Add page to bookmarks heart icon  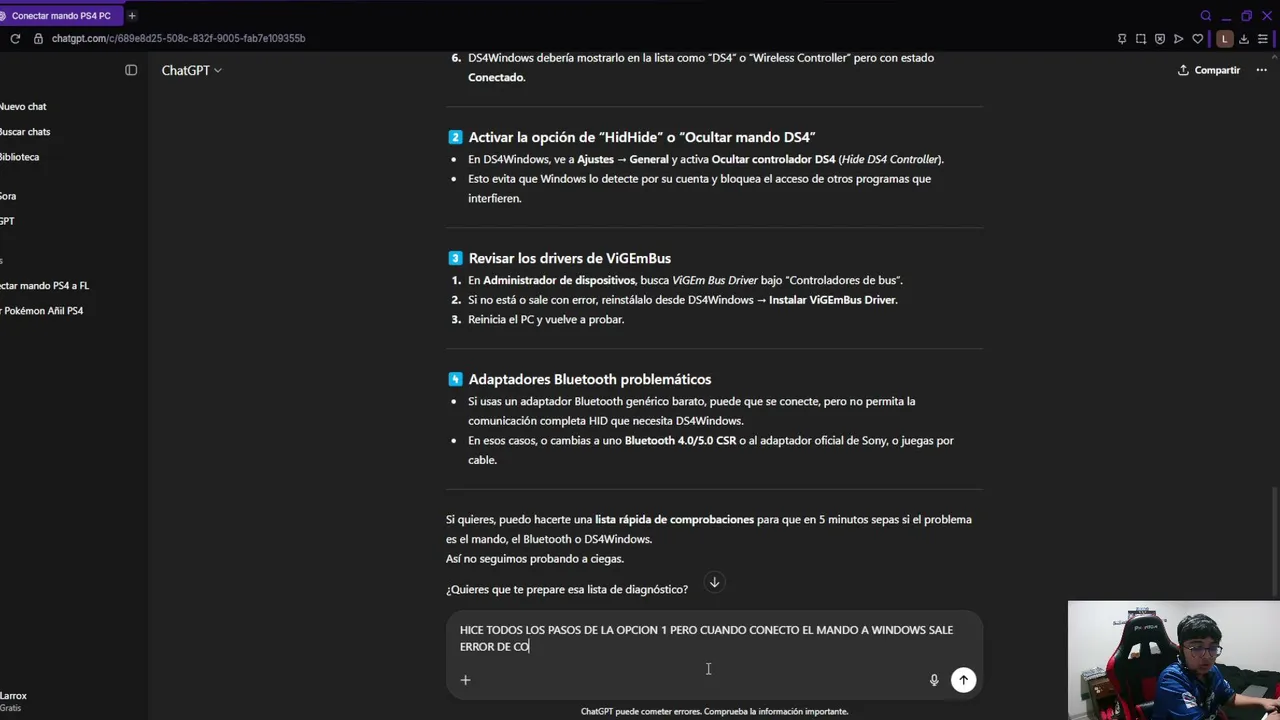coord(1198,39)
